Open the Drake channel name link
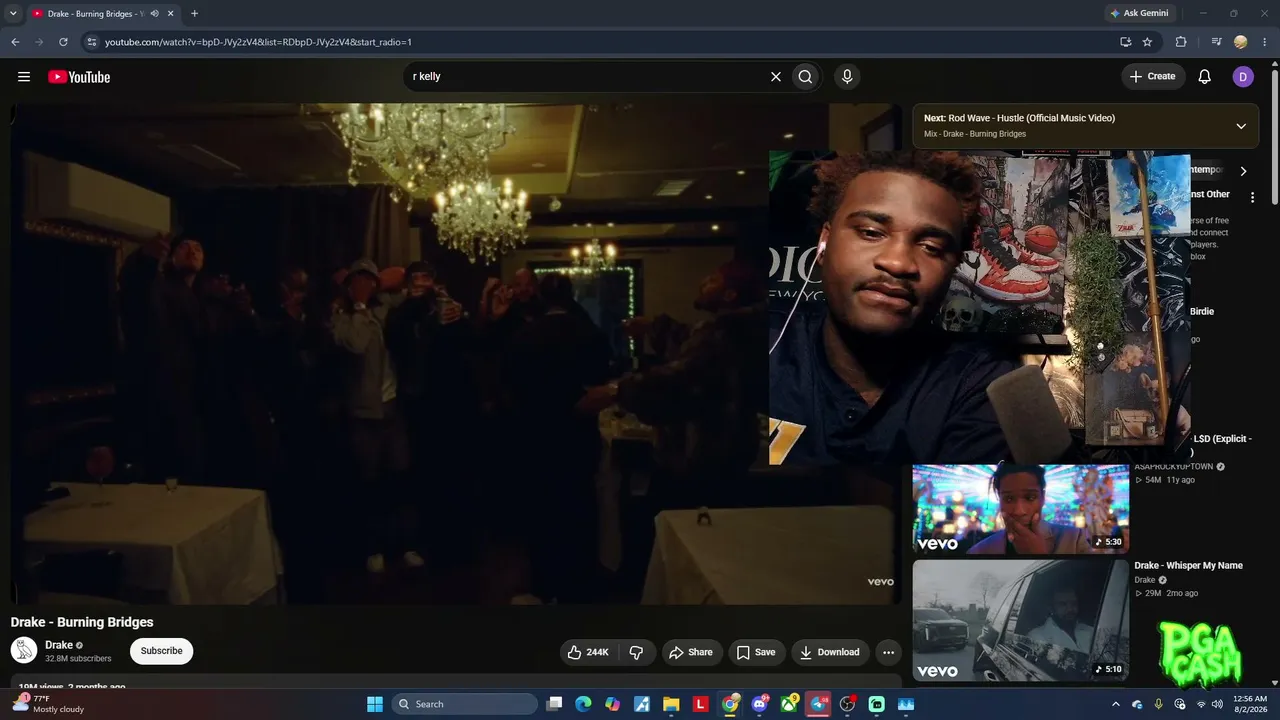This screenshot has width=1280, height=720. [59, 645]
